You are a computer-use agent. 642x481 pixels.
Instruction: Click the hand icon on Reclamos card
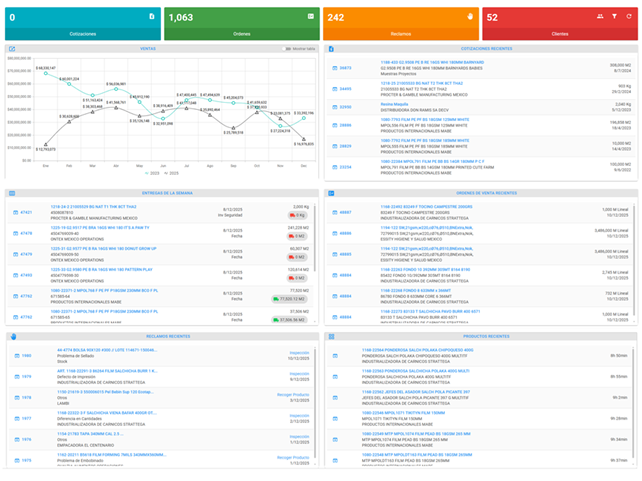(x=469, y=17)
